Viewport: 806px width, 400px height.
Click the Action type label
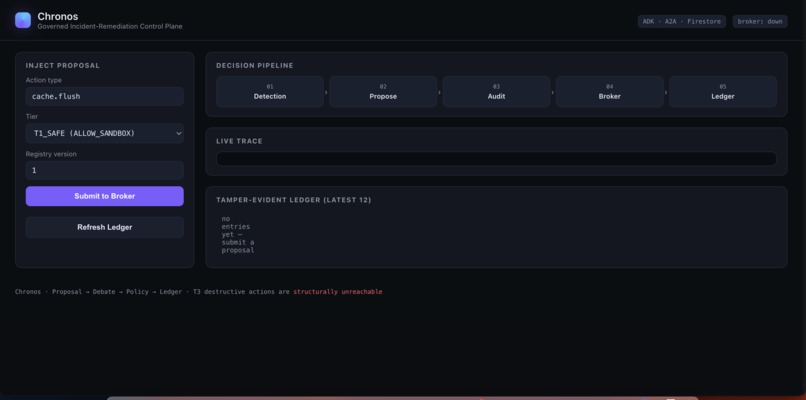click(x=44, y=80)
